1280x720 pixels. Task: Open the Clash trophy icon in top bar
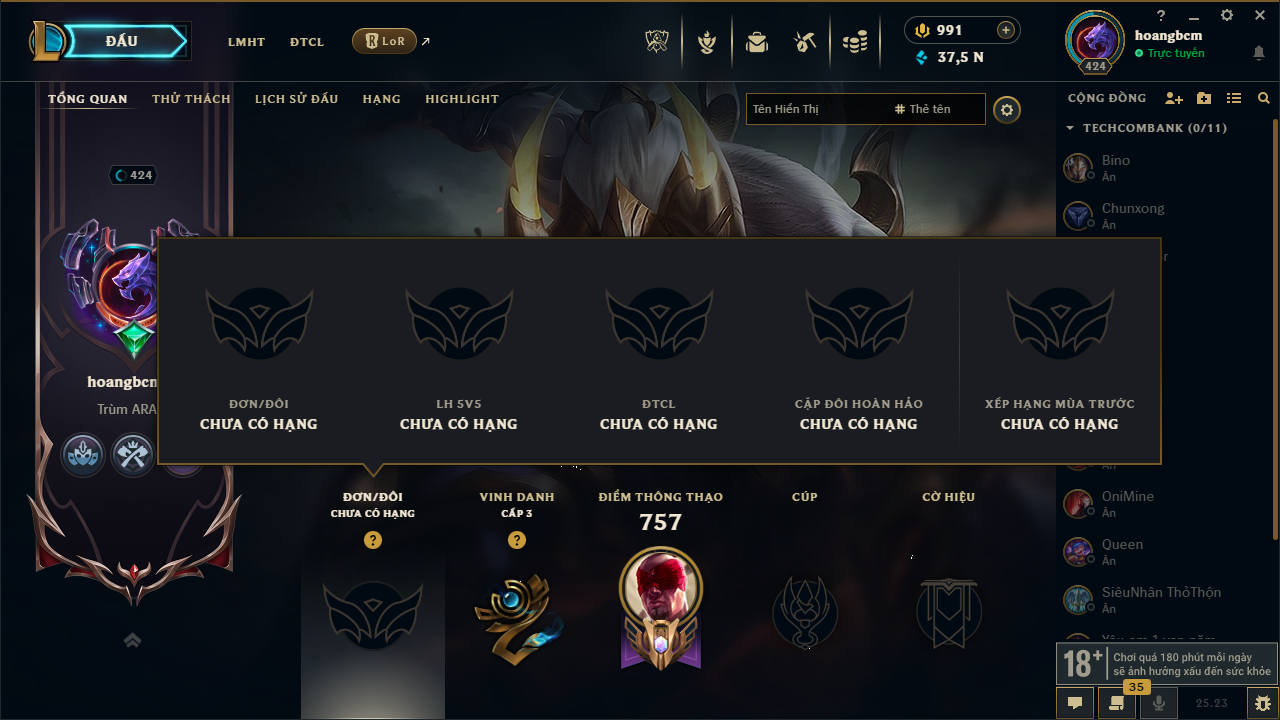coord(656,42)
